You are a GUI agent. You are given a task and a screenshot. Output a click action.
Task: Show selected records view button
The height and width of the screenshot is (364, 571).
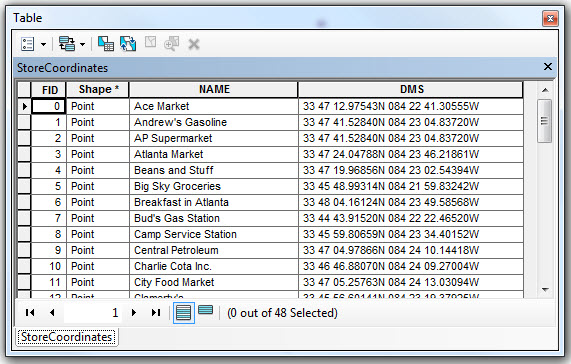point(206,310)
